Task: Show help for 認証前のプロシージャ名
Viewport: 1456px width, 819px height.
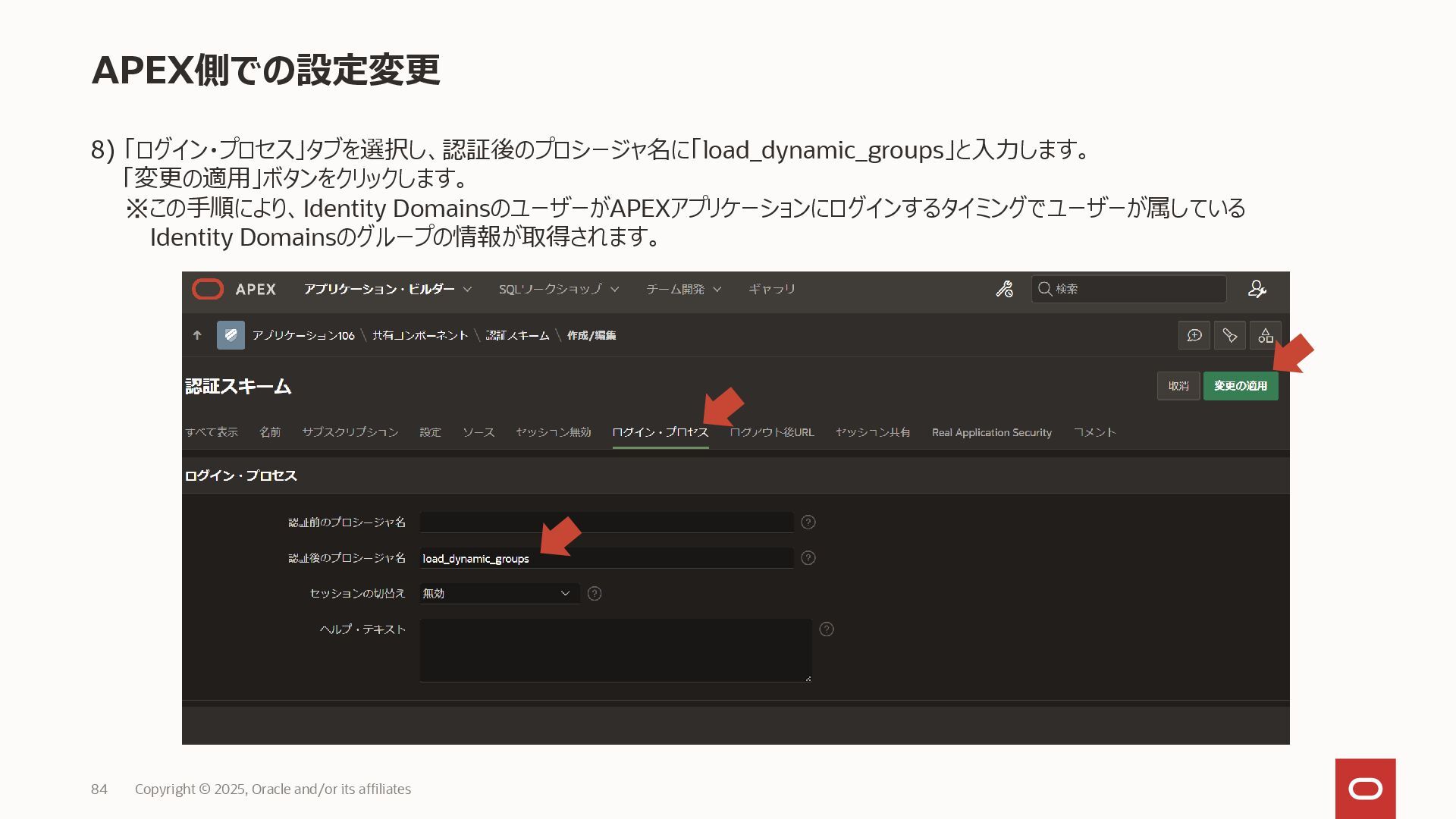Action: pyautogui.click(x=808, y=522)
